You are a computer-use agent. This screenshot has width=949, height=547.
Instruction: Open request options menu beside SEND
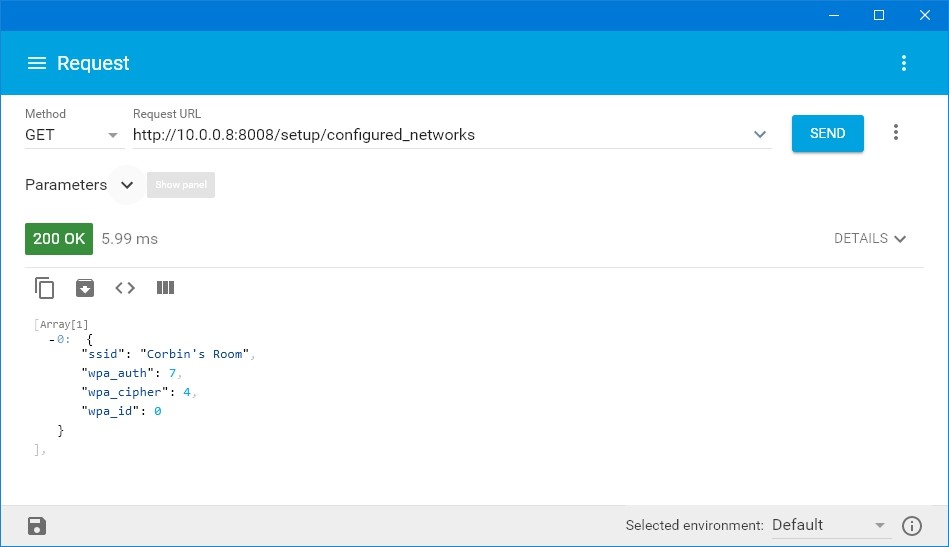coord(896,133)
